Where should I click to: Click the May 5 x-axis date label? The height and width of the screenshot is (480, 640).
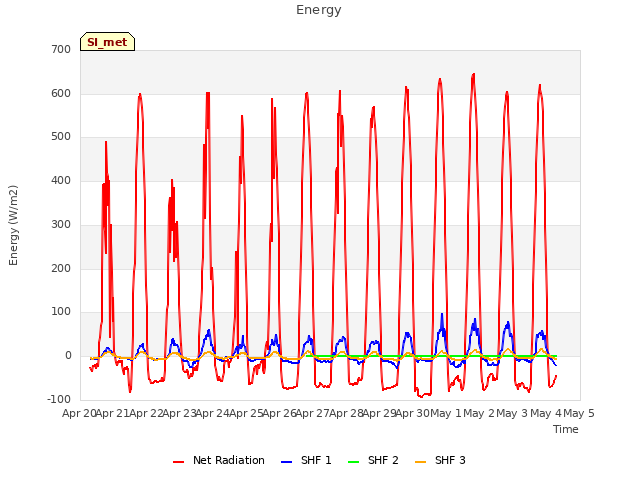click(x=579, y=413)
